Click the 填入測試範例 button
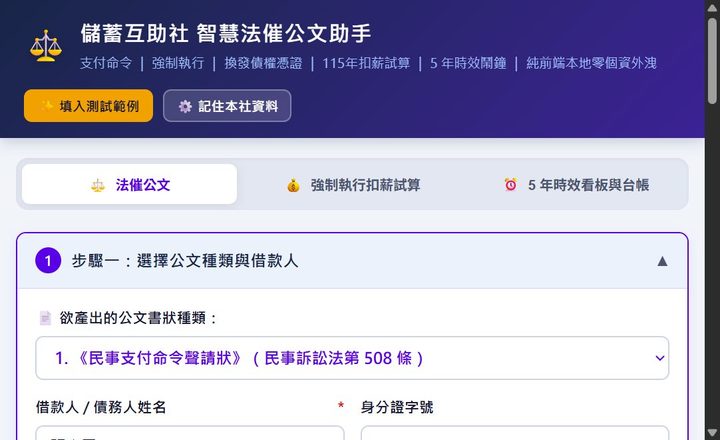 [x=89, y=106]
